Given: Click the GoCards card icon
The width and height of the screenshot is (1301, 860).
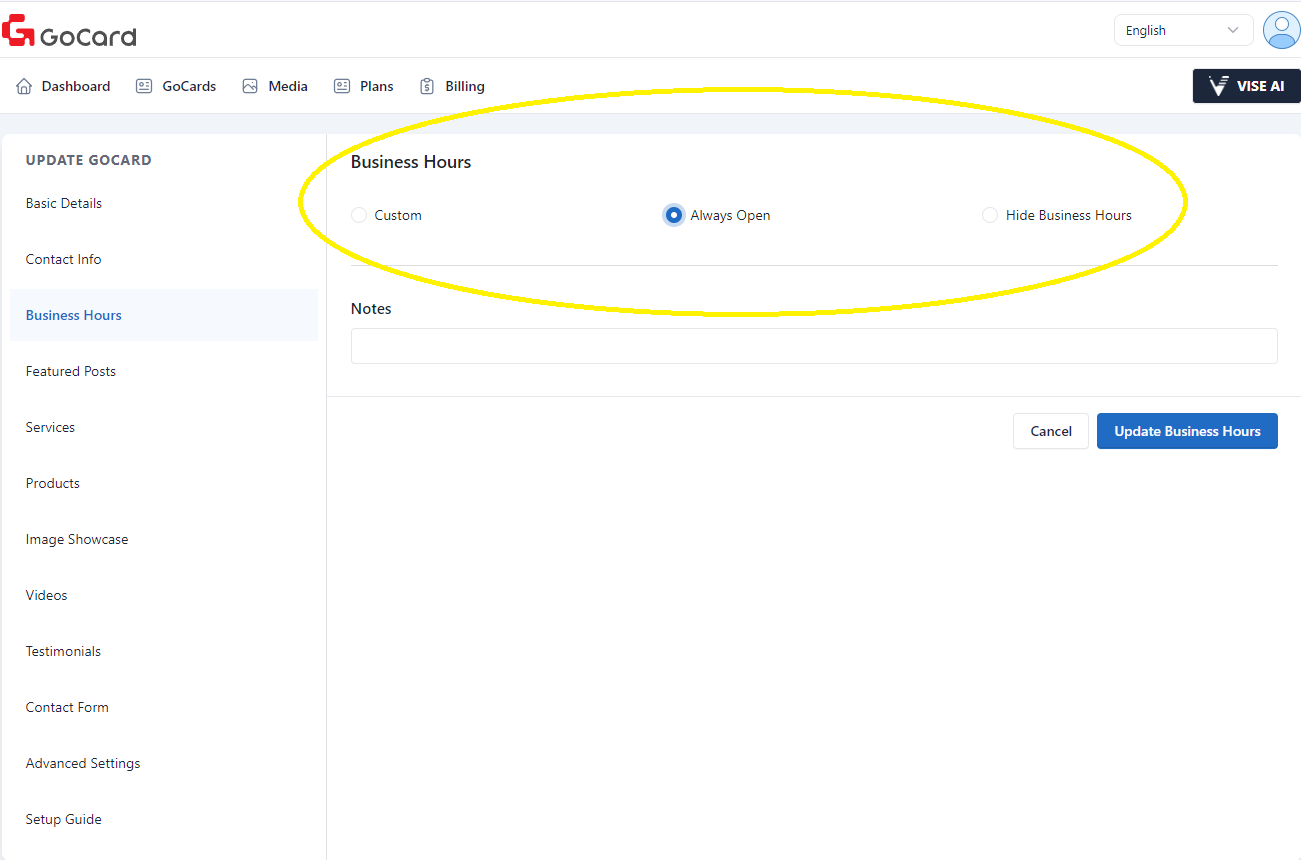Looking at the screenshot, I should 144,87.
